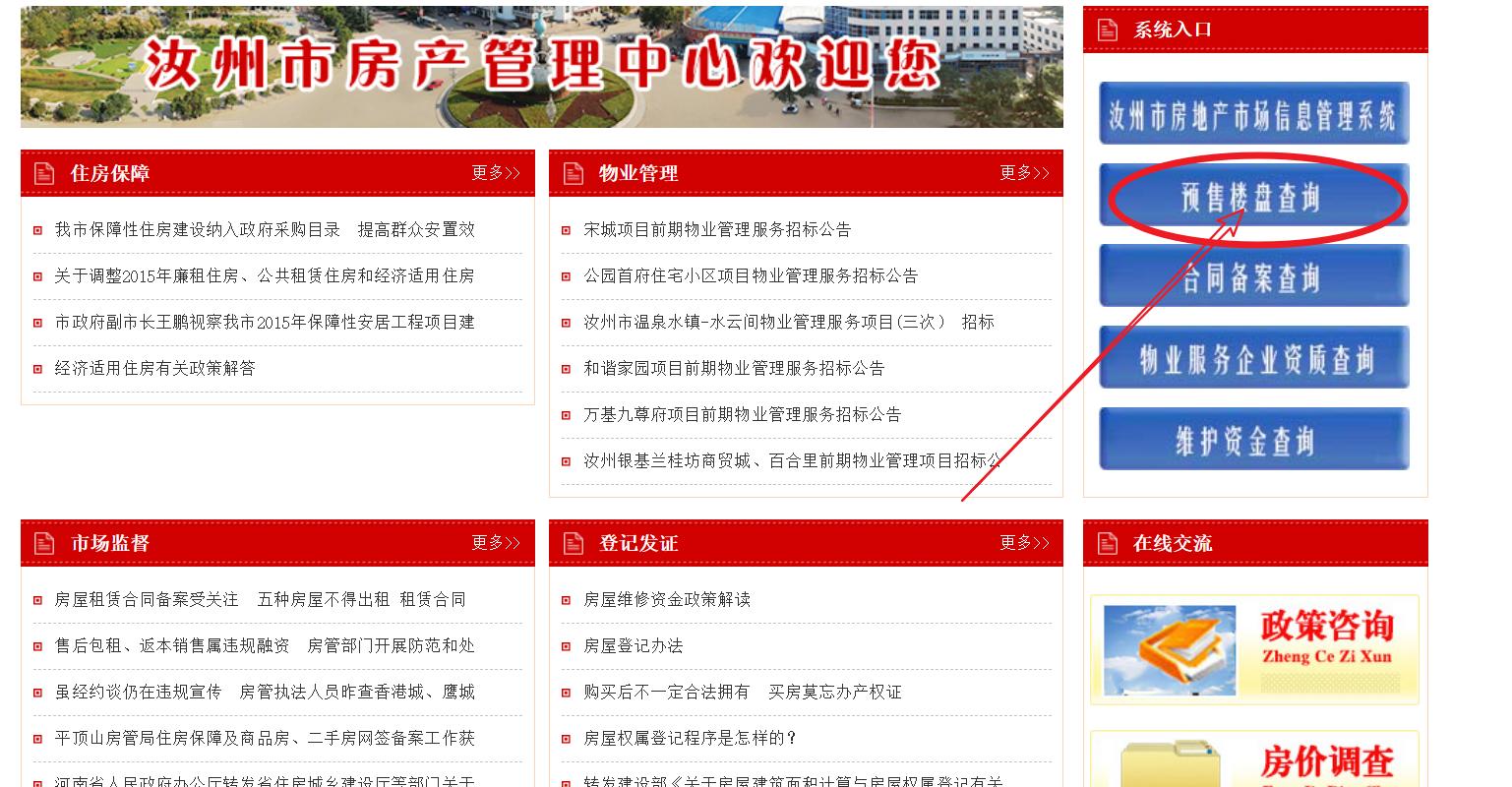Image resolution: width=1512 pixels, height=787 pixels.
Task: Click the document icon beside 住房保障 header
Action: (43, 173)
